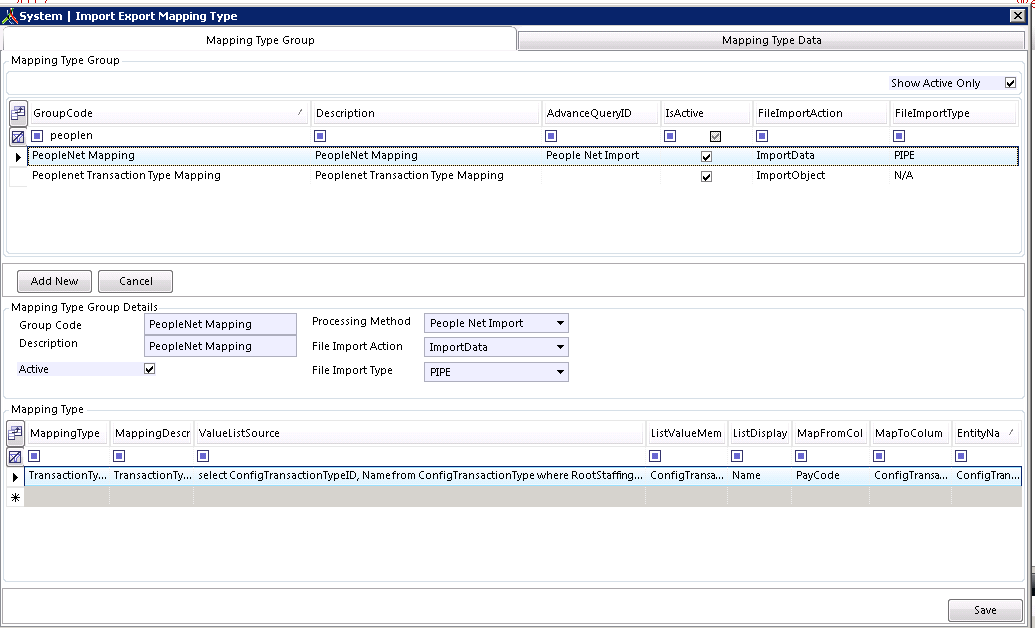Open the File Import Action dropdown
The width and height of the screenshot is (1035, 628).
560,347
